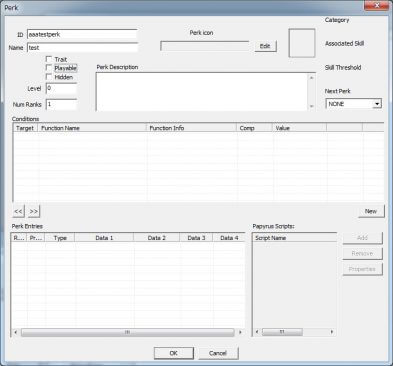The width and height of the screenshot is (393, 366).
Task: Click the Perk Entries horizontal scrollbar thumb
Action: click(128, 332)
